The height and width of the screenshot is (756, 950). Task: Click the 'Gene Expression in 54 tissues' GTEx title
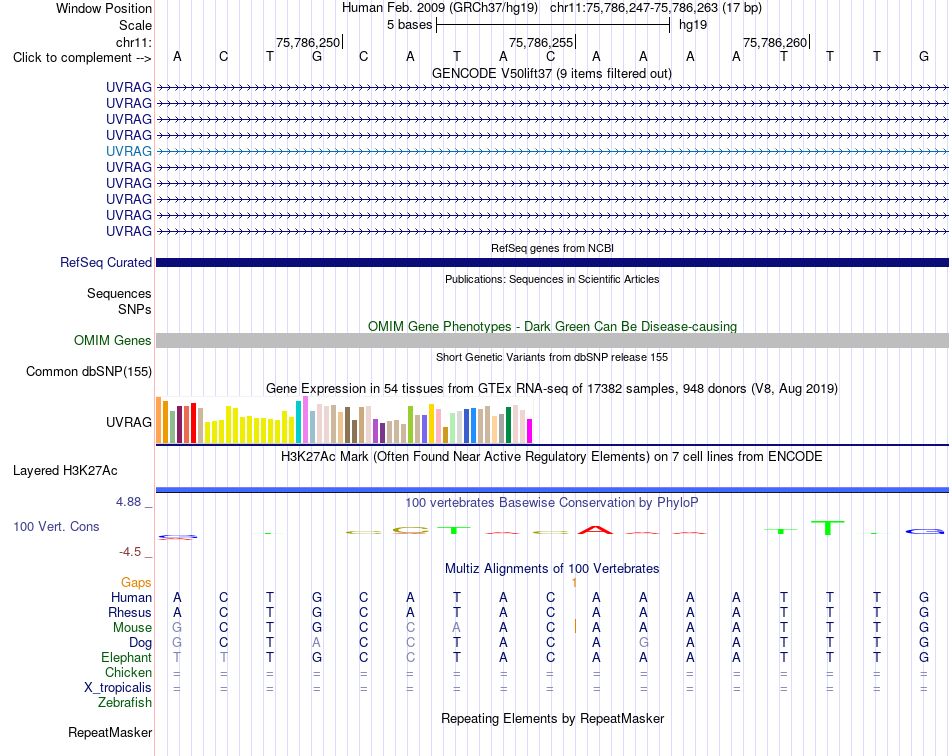point(552,389)
